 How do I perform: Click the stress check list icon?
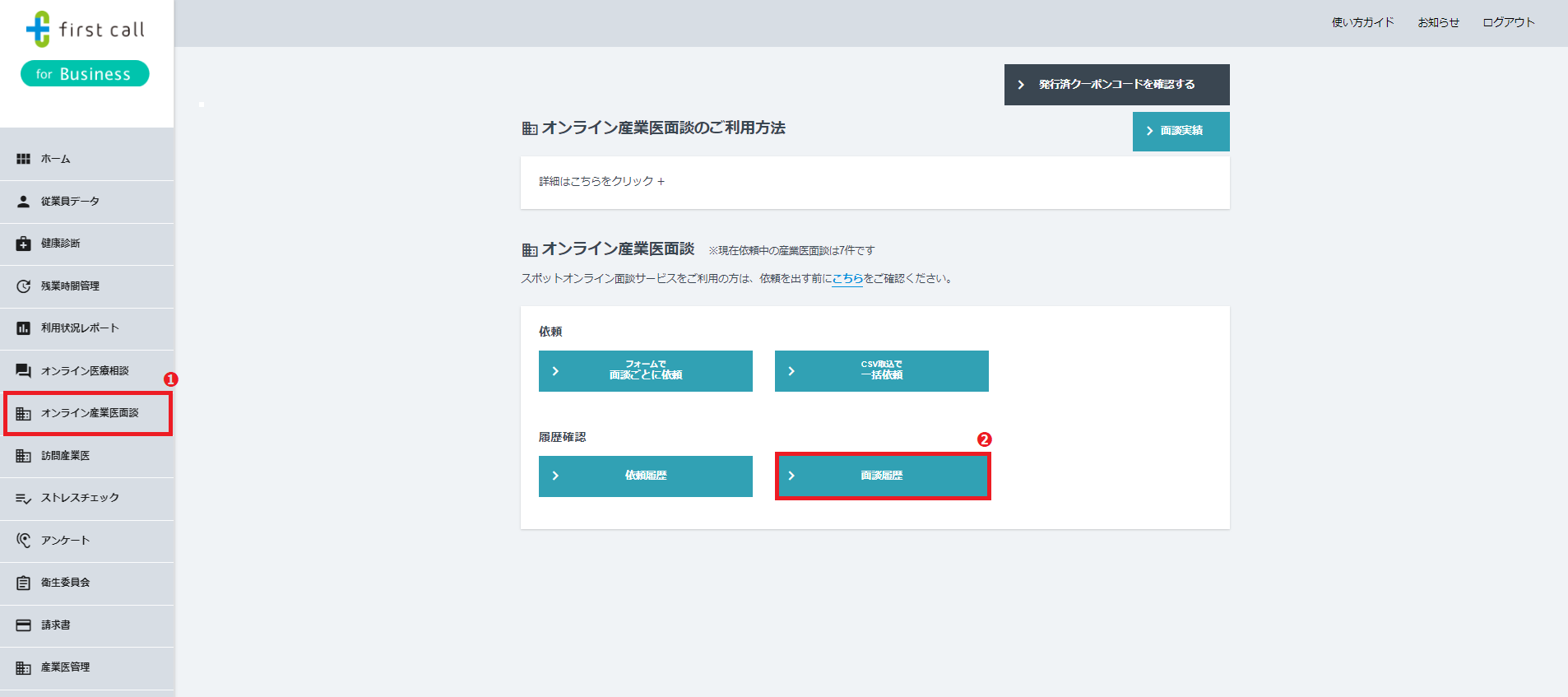[x=23, y=498]
